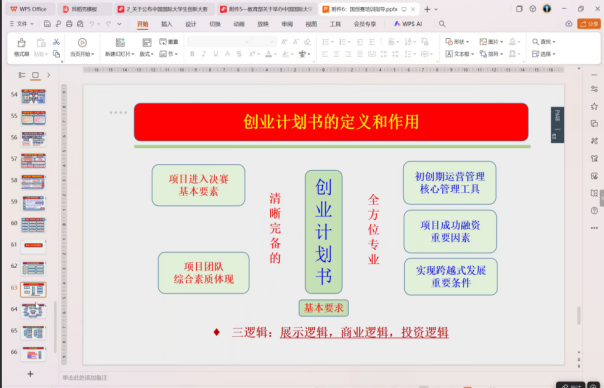
Task: Click the orange 分享 share button
Action: pyautogui.click(x=589, y=24)
